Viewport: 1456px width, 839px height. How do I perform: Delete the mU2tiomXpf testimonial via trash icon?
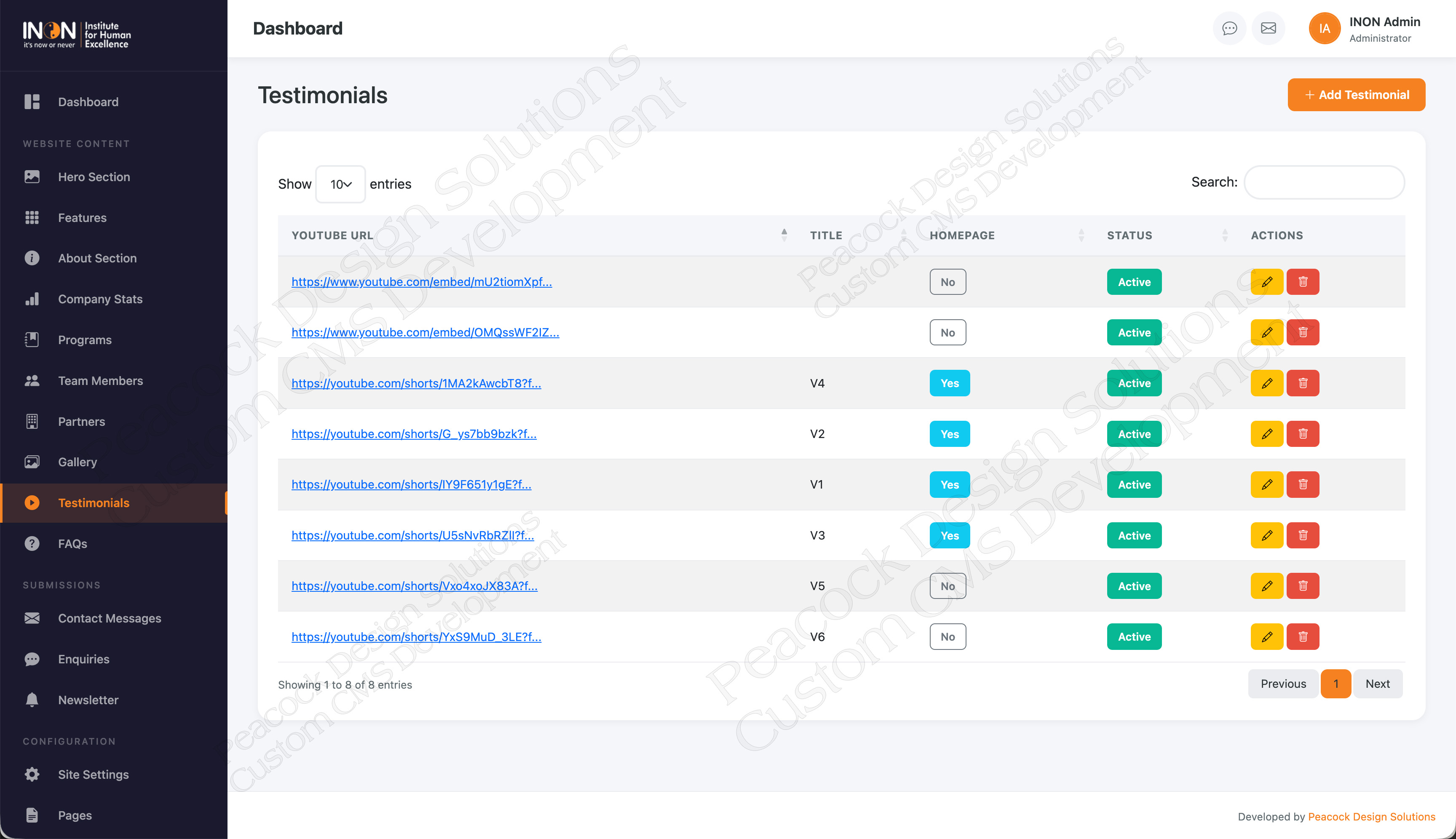[x=1303, y=282]
